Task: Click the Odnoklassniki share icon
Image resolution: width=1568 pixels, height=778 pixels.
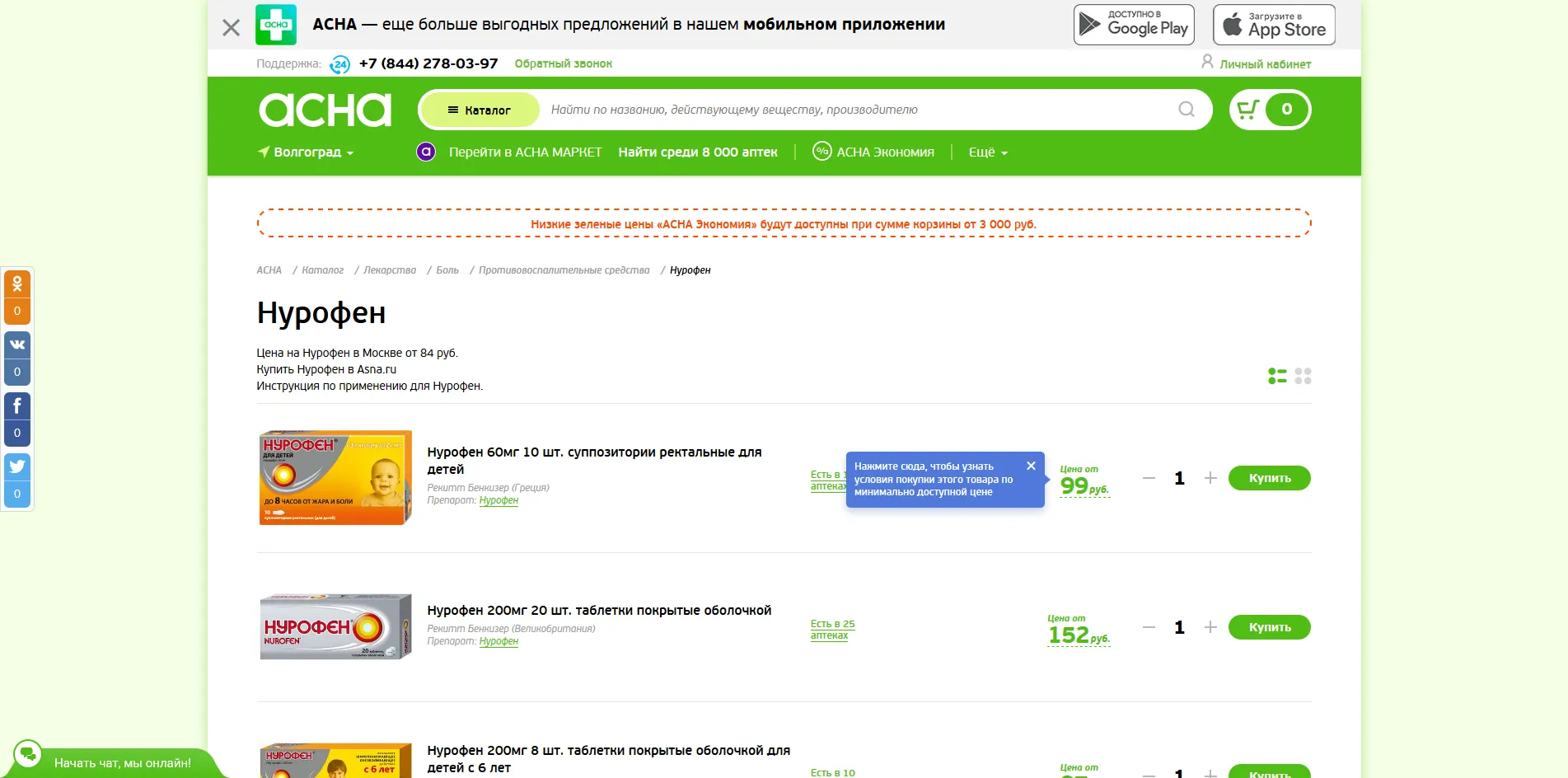Action: pyautogui.click(x=17, y=284)
